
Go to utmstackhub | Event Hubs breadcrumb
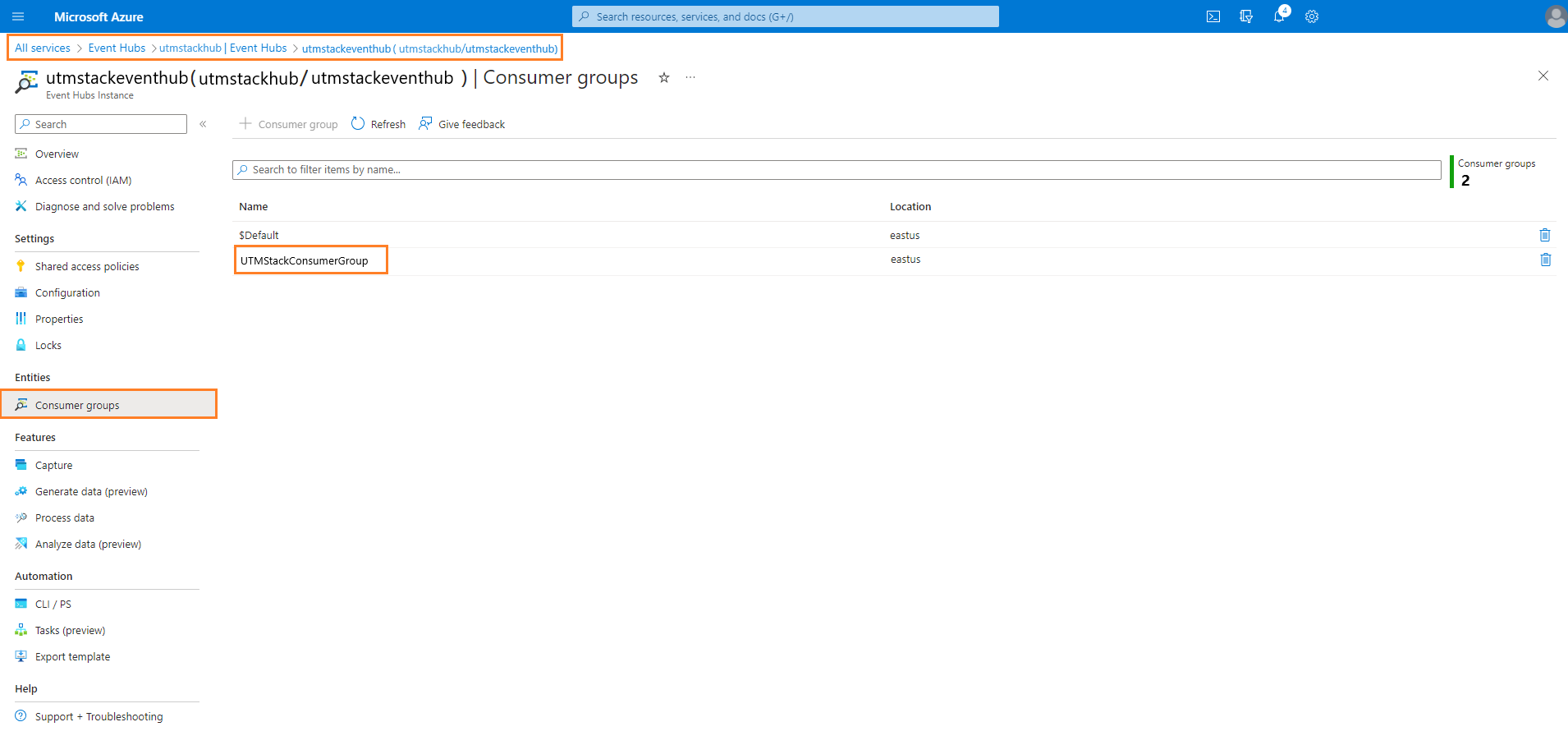[x=223, y=48]
